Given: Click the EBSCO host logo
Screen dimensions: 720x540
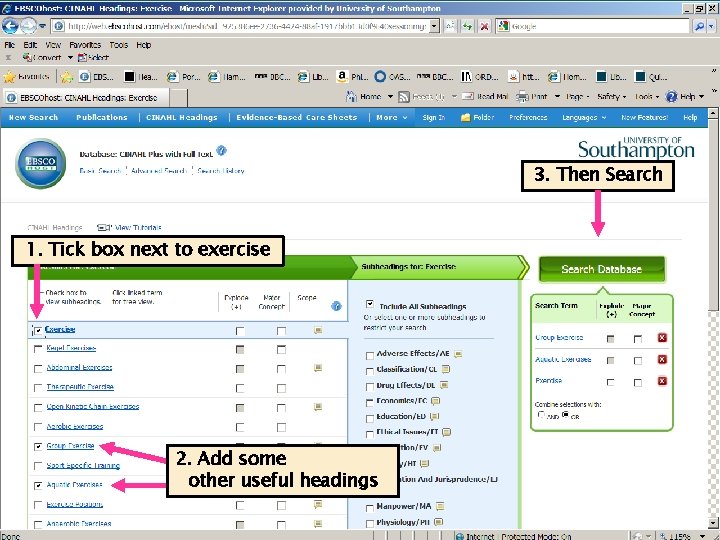Looking at the screenshot, I should [40, 163].
